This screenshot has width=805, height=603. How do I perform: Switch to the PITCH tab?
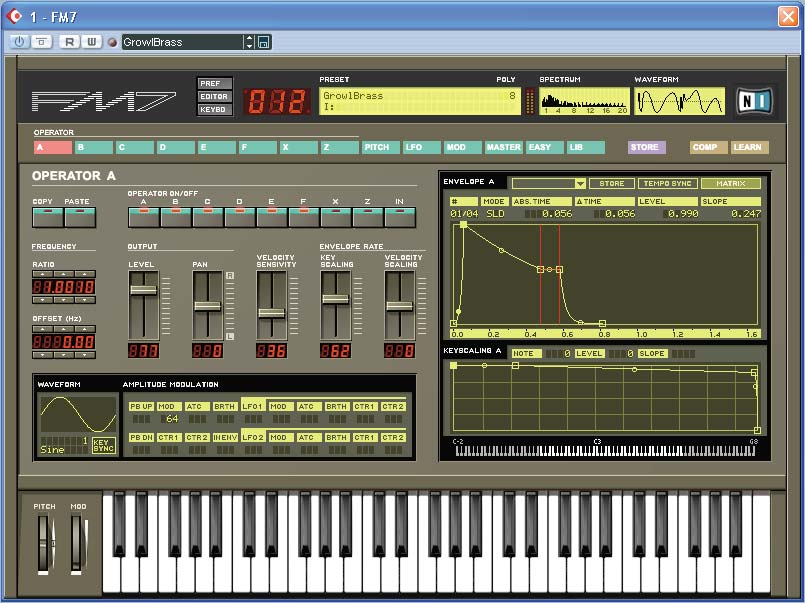tap(380, 147)
